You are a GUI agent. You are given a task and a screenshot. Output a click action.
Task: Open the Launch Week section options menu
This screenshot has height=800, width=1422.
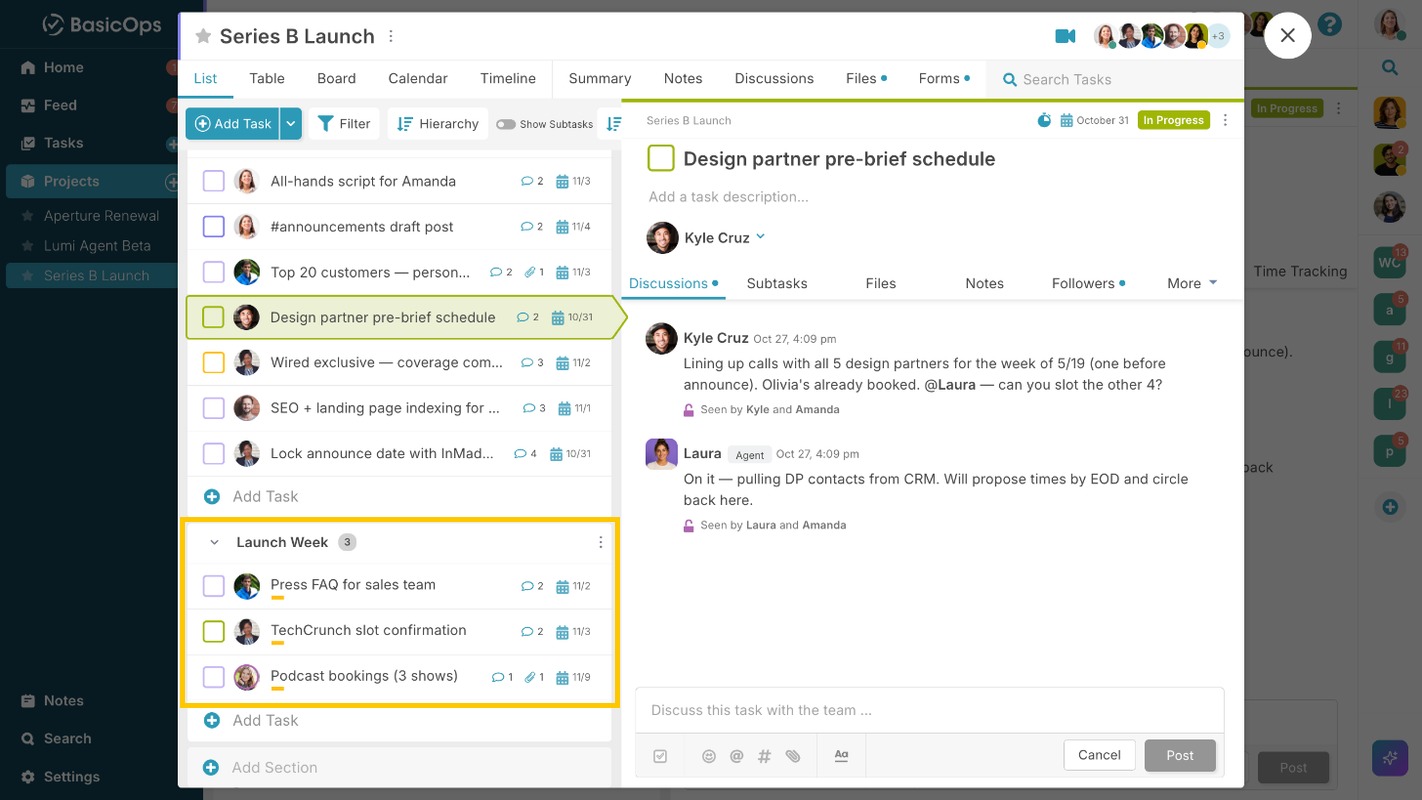(600, 542)
